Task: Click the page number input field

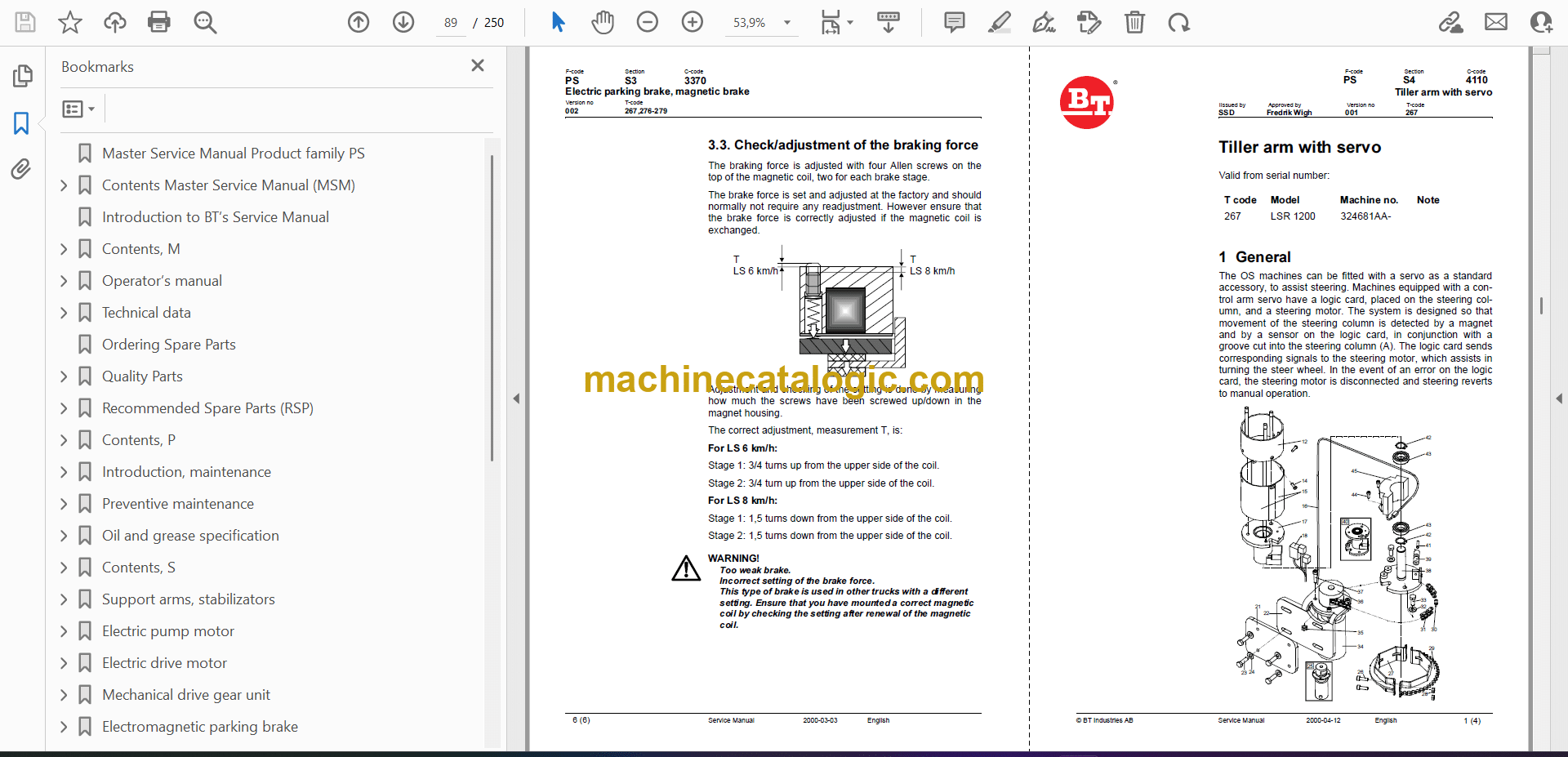Action: click(451, 23)
